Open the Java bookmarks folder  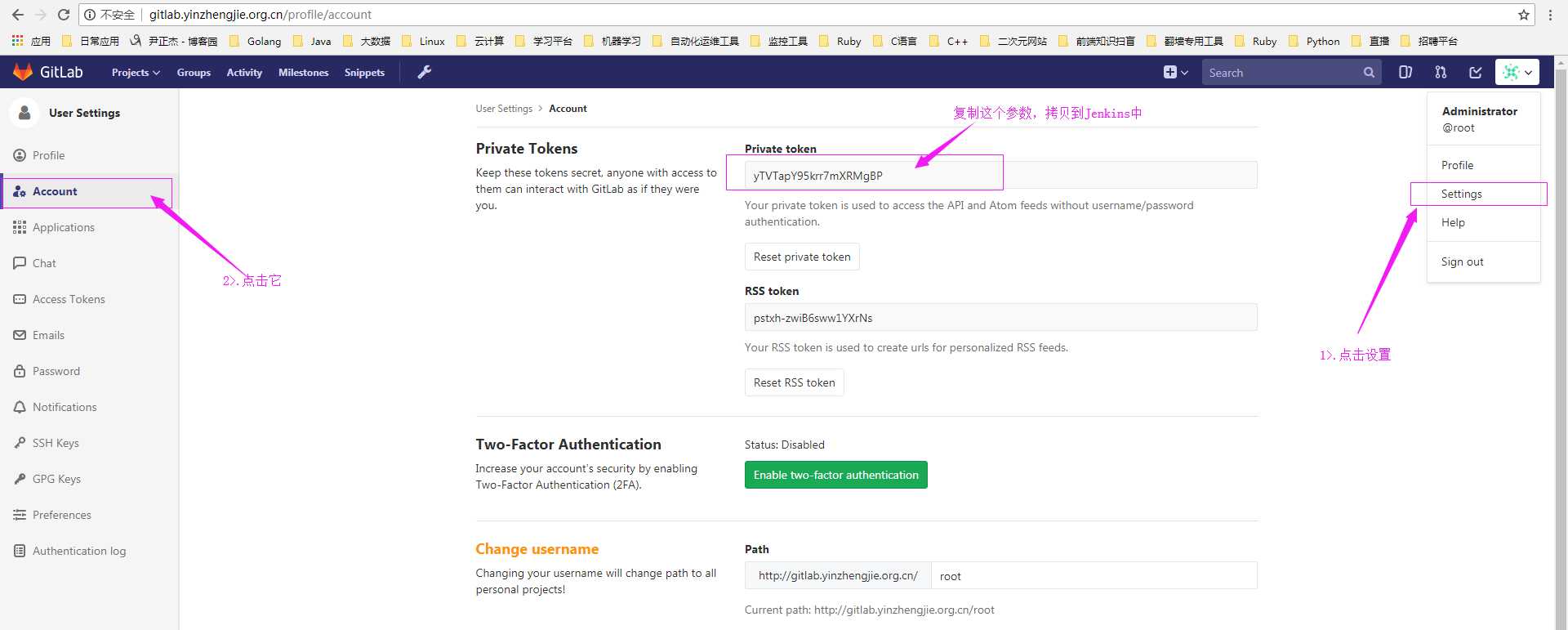tap(312, 41)
